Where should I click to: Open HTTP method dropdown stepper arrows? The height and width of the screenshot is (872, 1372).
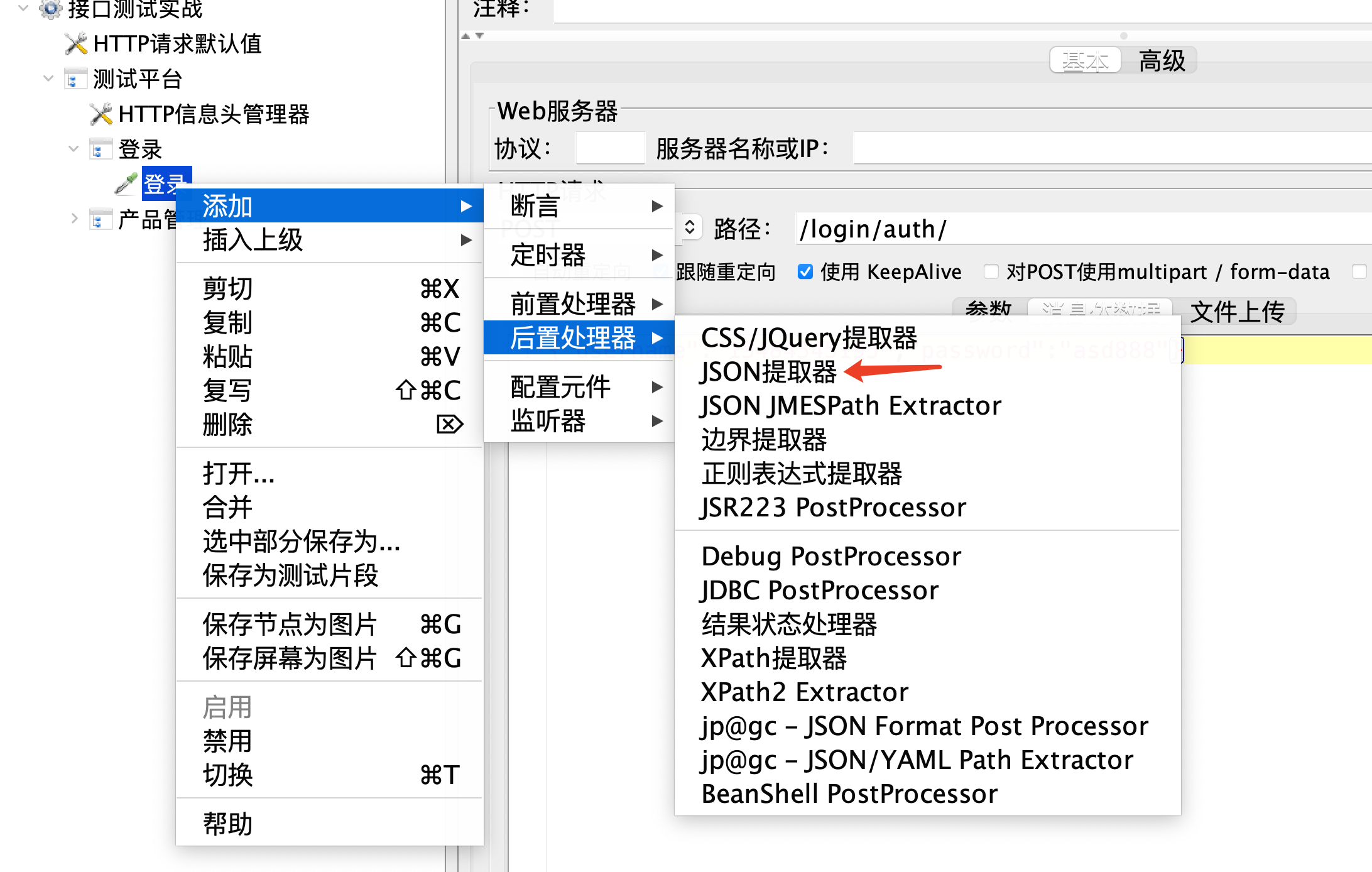point(689,227)
